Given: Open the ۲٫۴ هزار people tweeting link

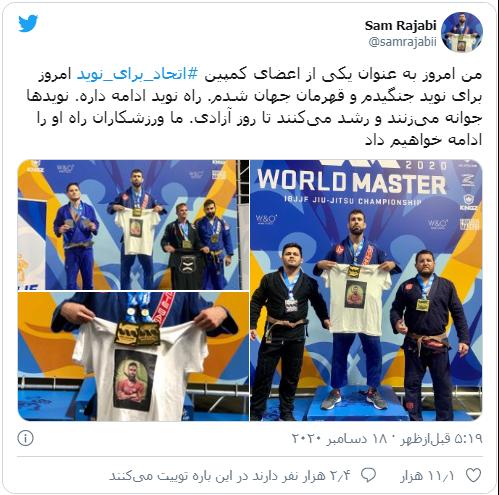Looking at the screenshot, I should 230,475.
